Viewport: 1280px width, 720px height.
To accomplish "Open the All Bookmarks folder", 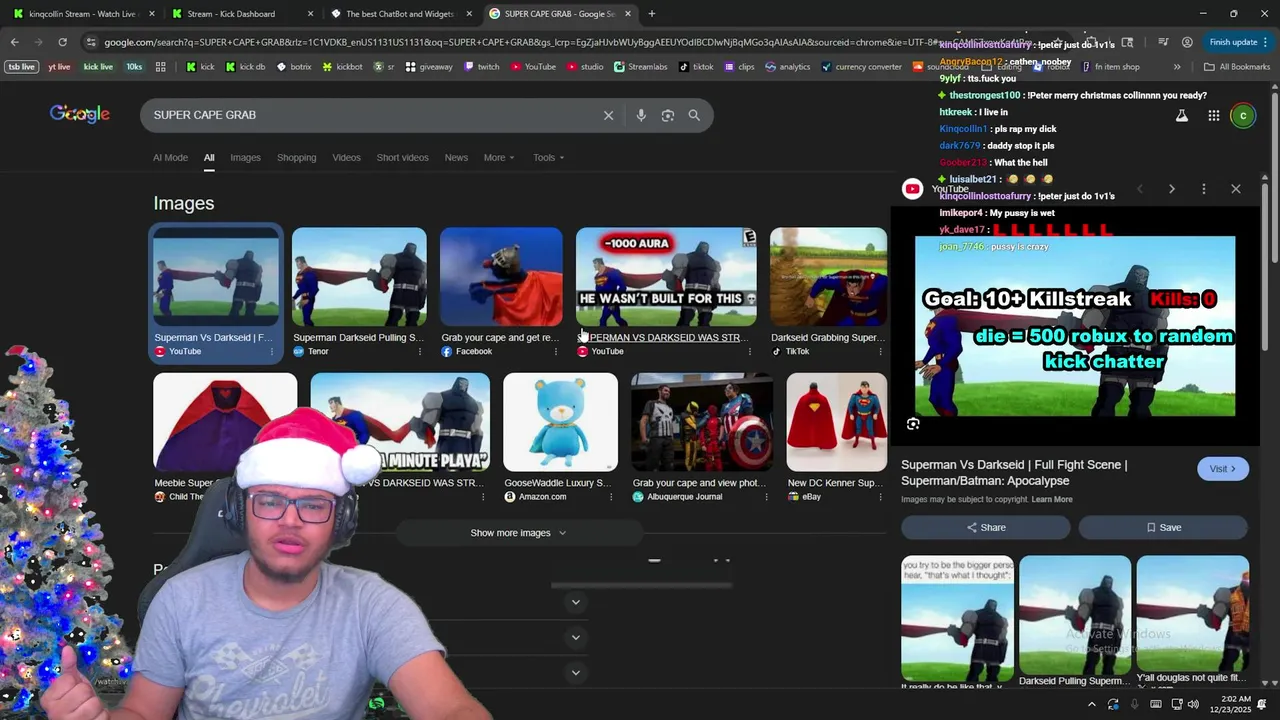I will tap(1237, 67).
